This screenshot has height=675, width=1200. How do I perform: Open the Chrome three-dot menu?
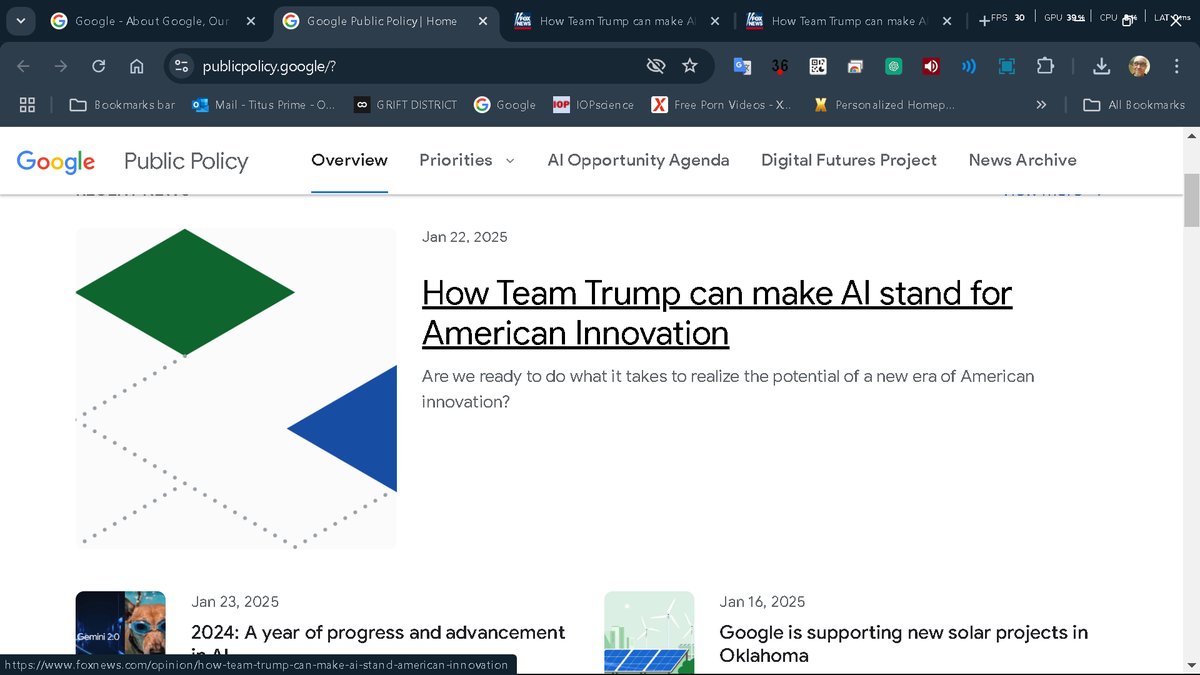point(1177,66)
